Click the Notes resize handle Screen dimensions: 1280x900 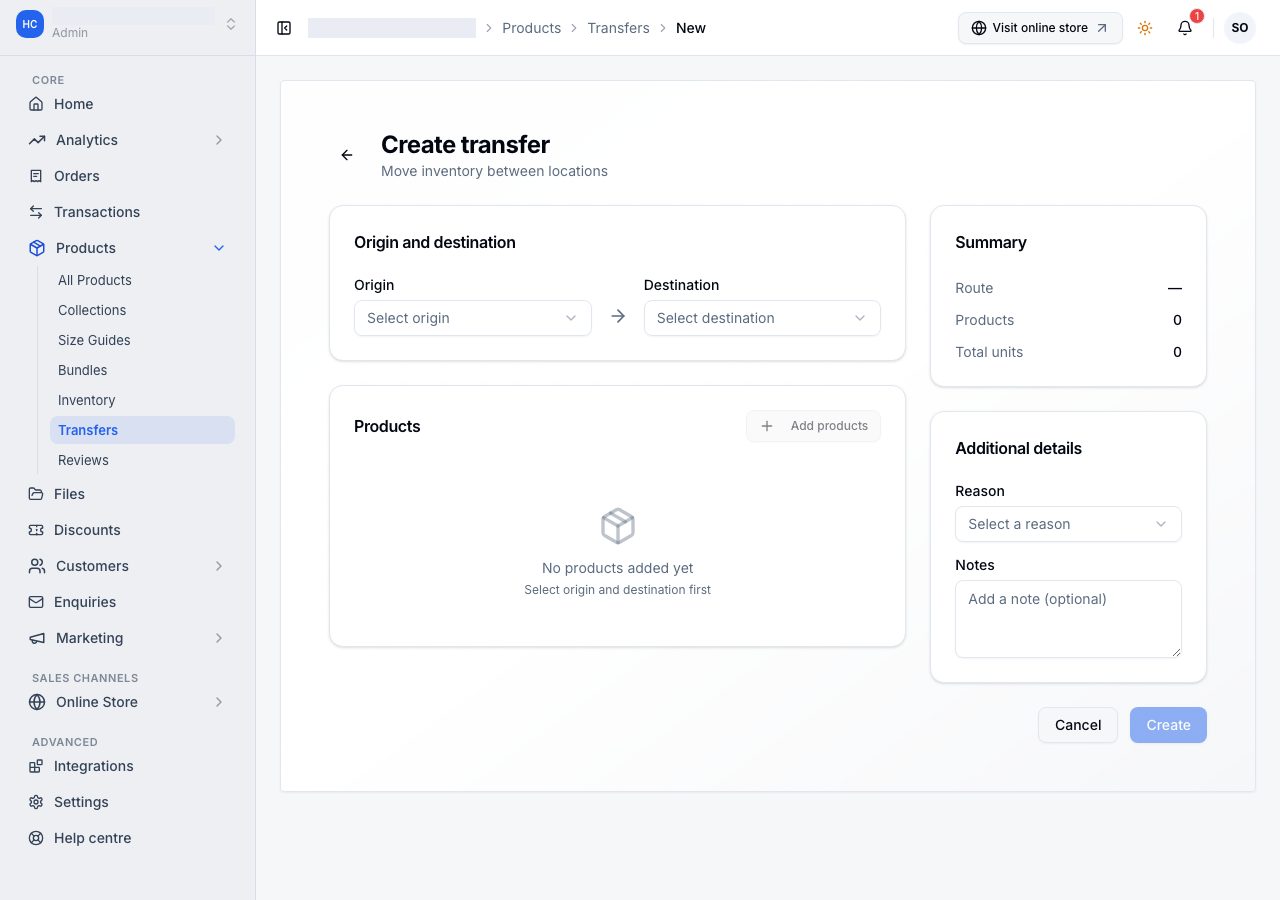(x=1175, y=651)
